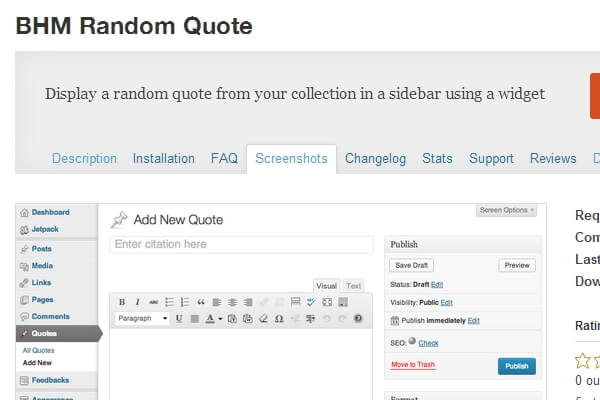Click the calendar icon beside Publish immediately
600x400 pixels.
pyautogui.click(x=395, y=320)
